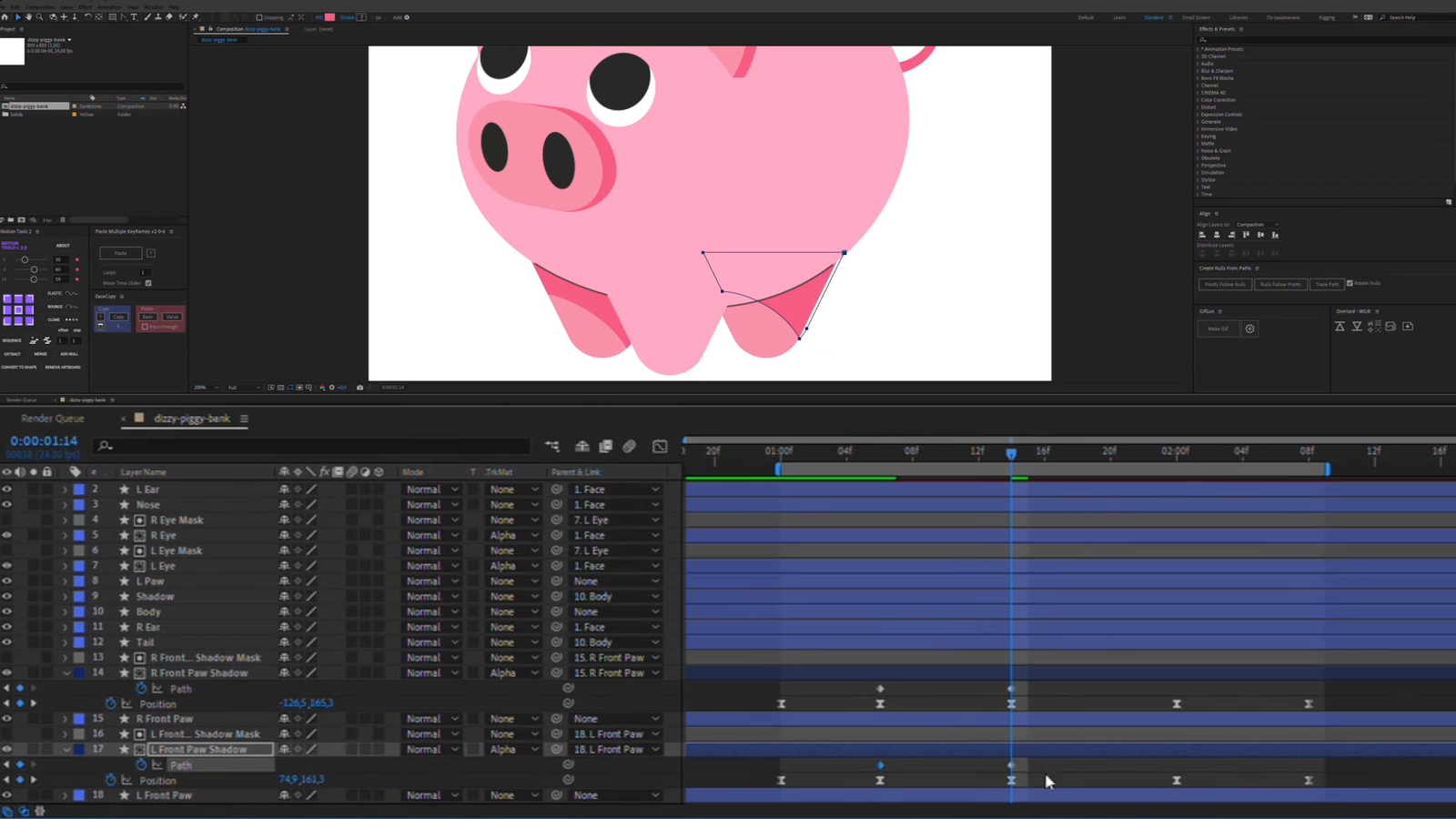Click center anchor point square in Motion Tools
The width and height of the screenshot is (1456, 819).
point(18,309)
